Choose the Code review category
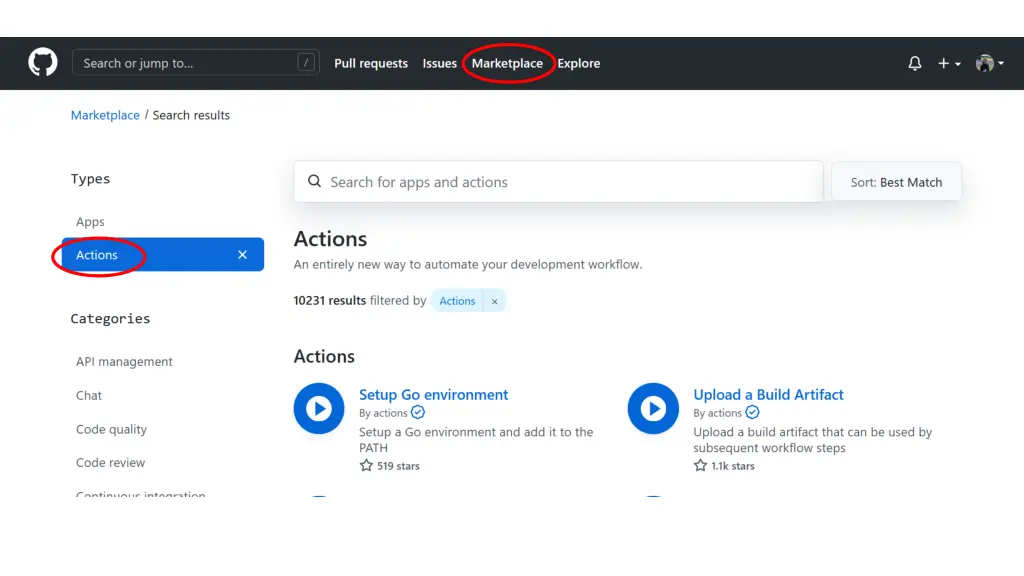The image size is (1024, 576). click(x=110, y=462)
